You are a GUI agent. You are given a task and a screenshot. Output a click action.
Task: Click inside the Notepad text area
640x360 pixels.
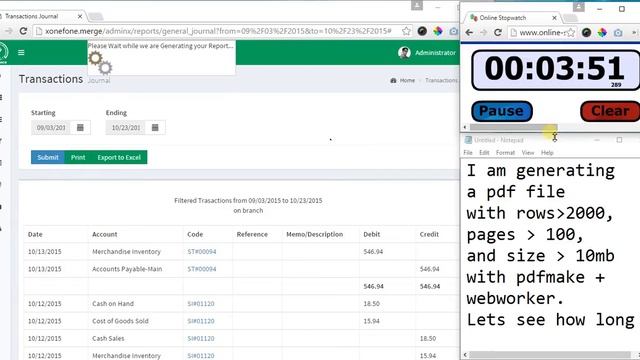550,255
